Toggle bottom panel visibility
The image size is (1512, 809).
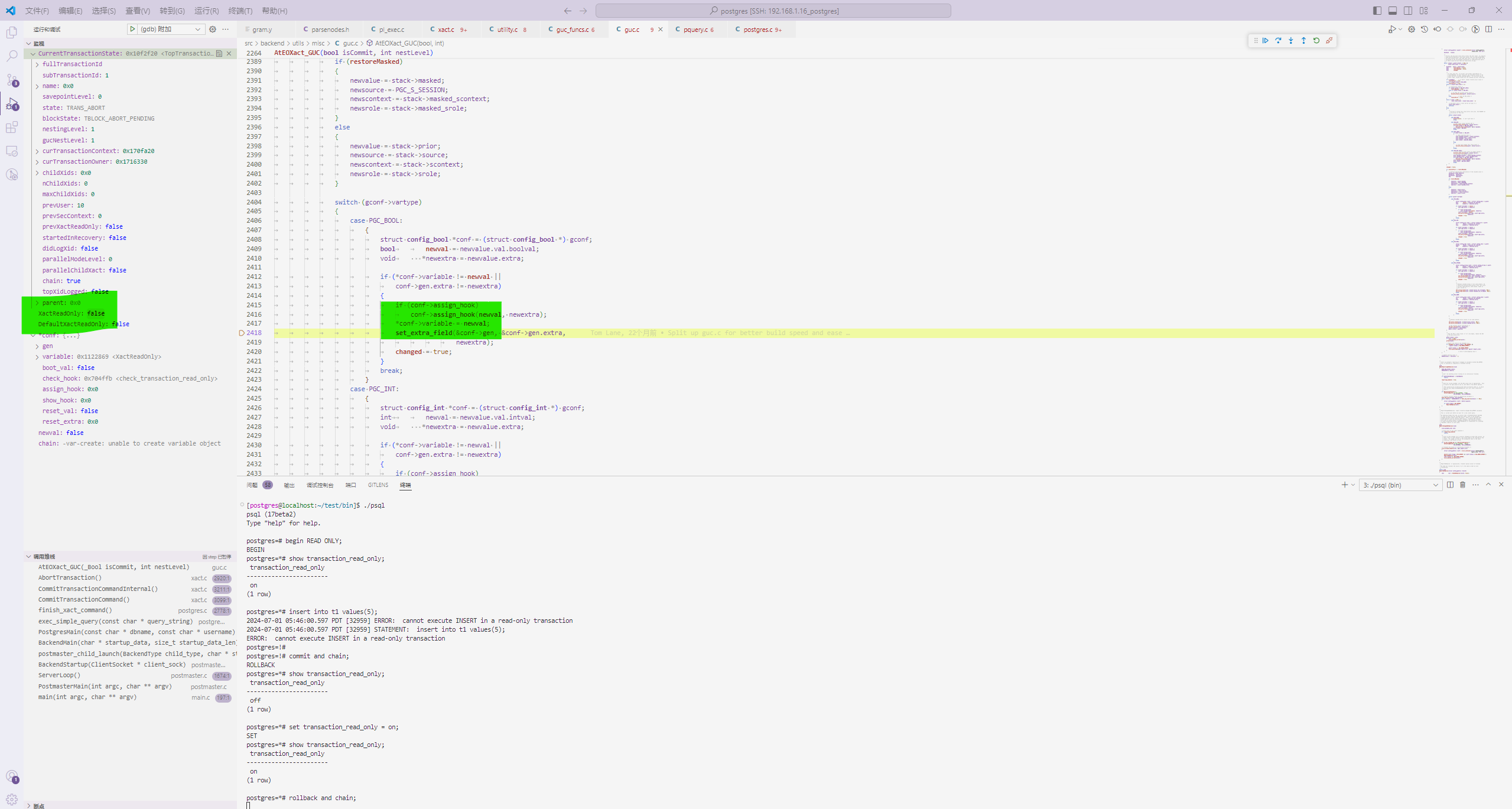[1393, 11]
